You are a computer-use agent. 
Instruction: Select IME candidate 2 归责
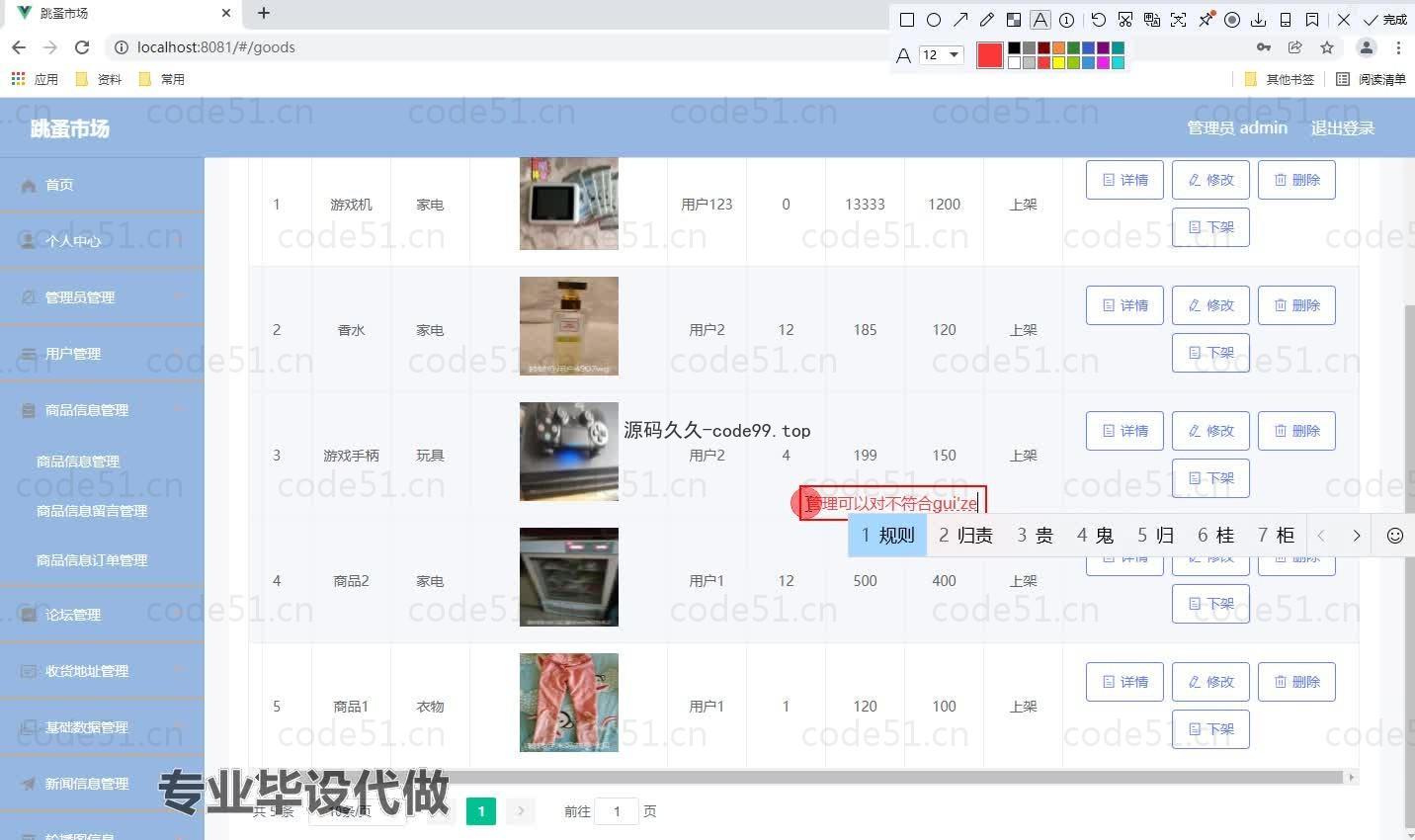point(965,536)
